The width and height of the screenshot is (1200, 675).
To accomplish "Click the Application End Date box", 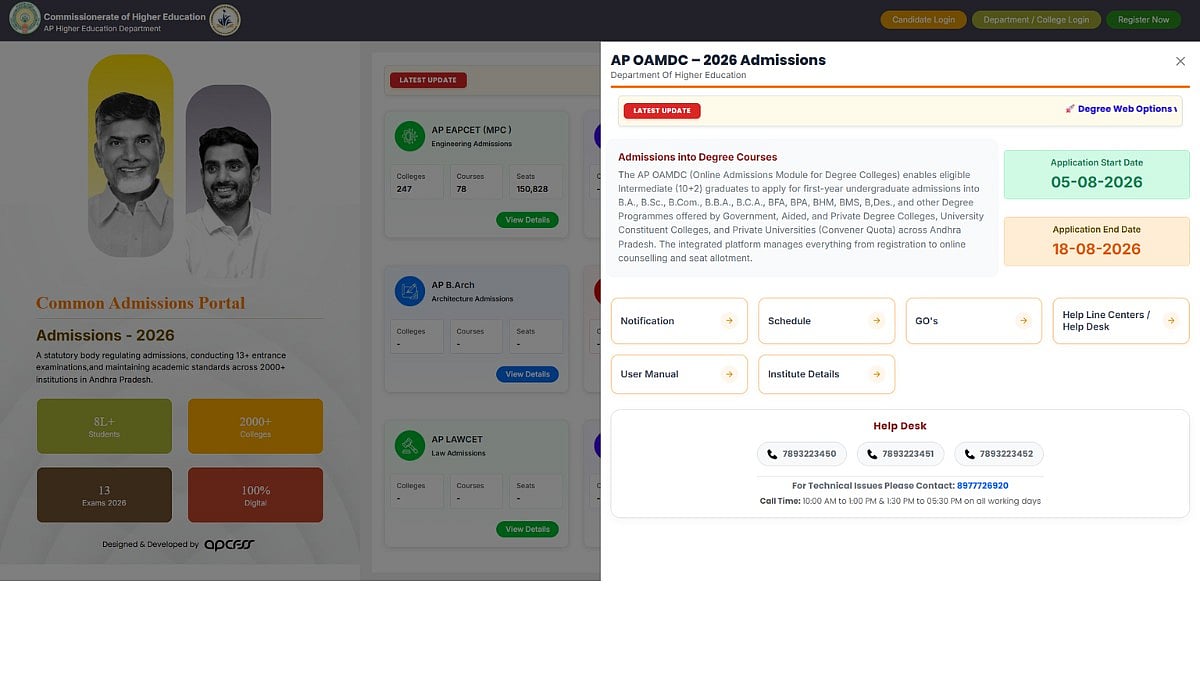I will tap(1096, 242).
